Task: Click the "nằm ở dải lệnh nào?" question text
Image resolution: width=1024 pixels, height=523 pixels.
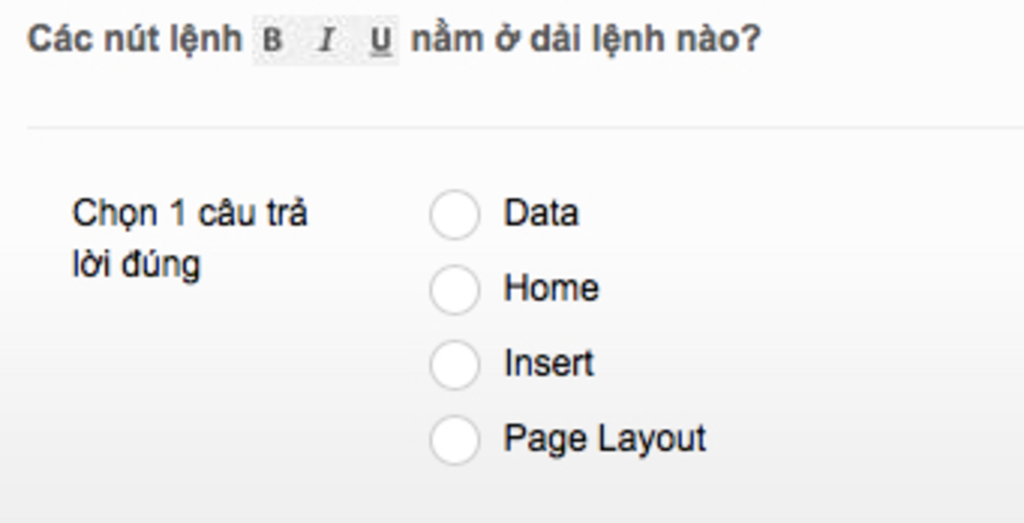Action: [586, 40]
